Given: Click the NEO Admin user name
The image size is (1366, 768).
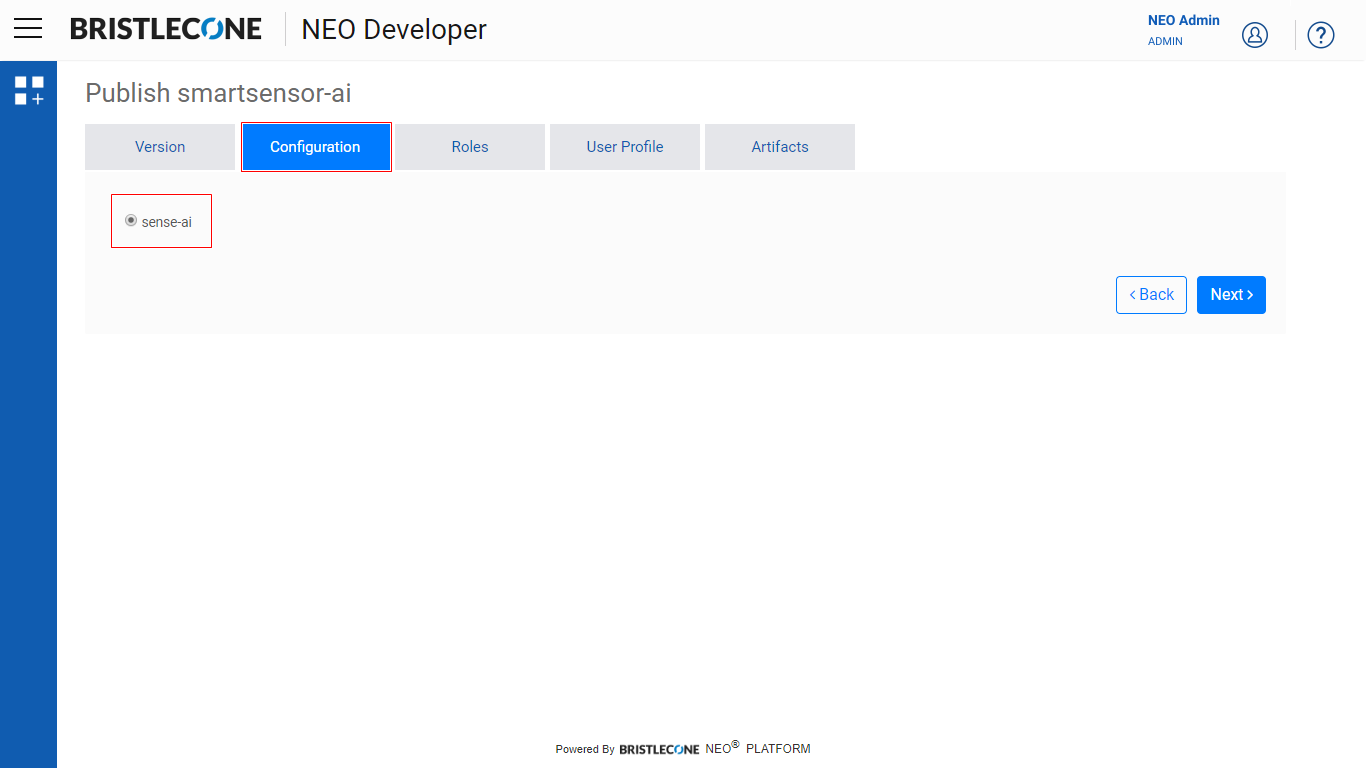Looking at the screenshot, I should [x=1184, y=20].
